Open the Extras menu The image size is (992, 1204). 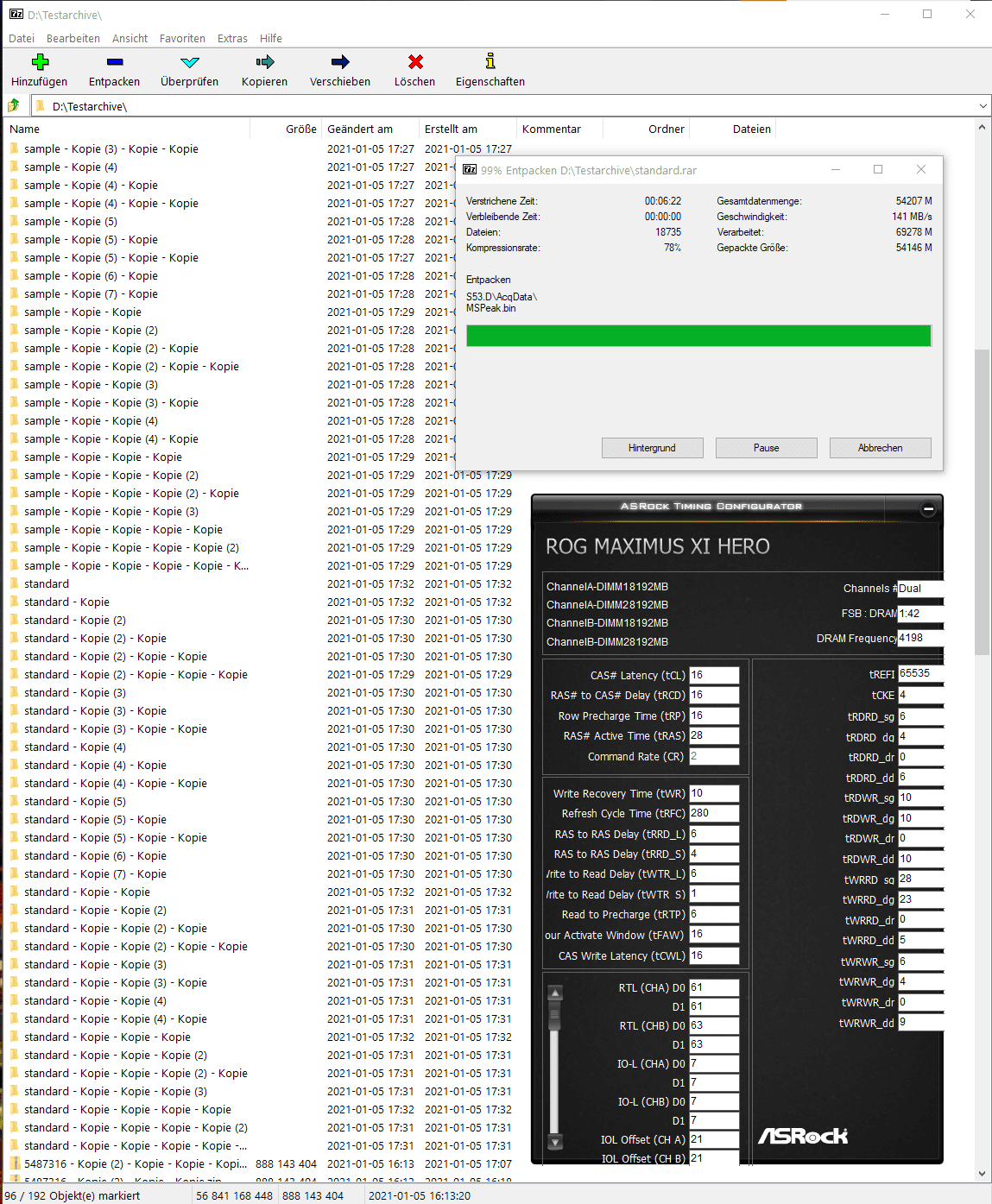click(x=232, y=38)
